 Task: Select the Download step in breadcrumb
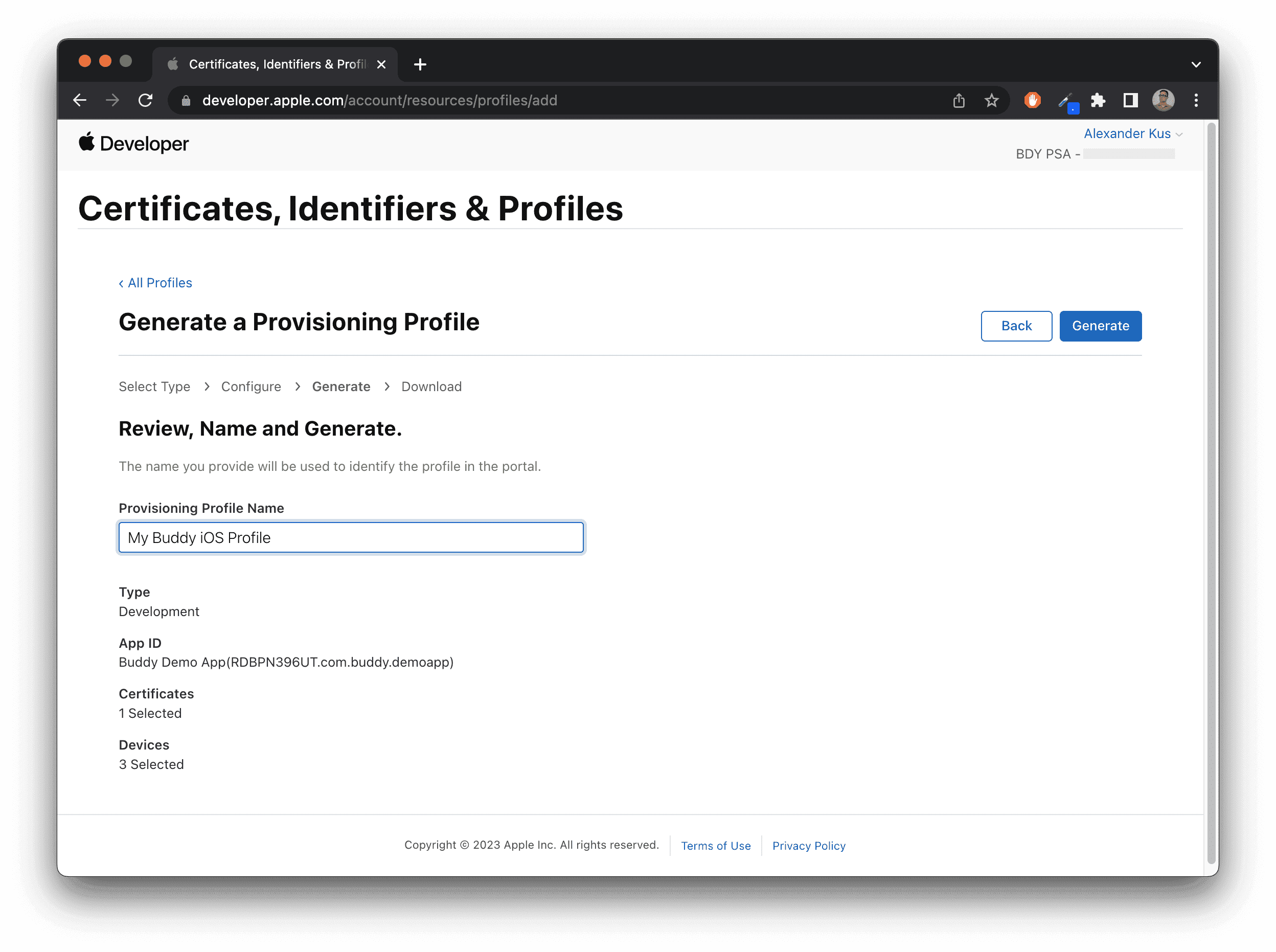click(431, 386)
